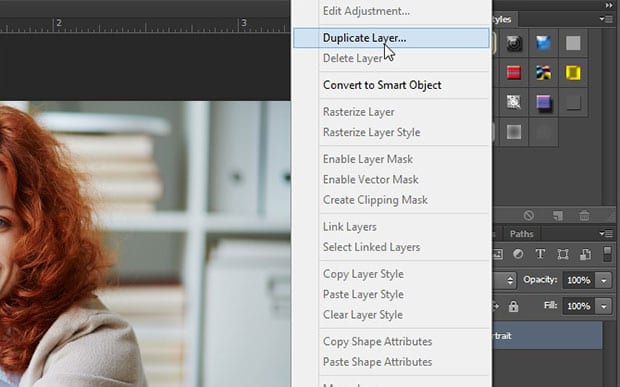Switch to the Paths tab
The height and width of the screenshot is (387, 620).
tap(522, 234)
